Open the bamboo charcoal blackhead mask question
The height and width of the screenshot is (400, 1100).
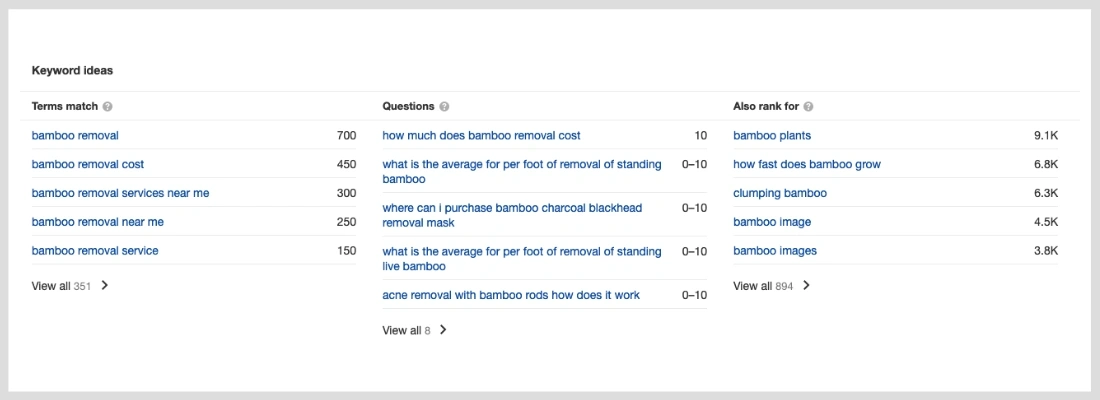click(512, 215)
